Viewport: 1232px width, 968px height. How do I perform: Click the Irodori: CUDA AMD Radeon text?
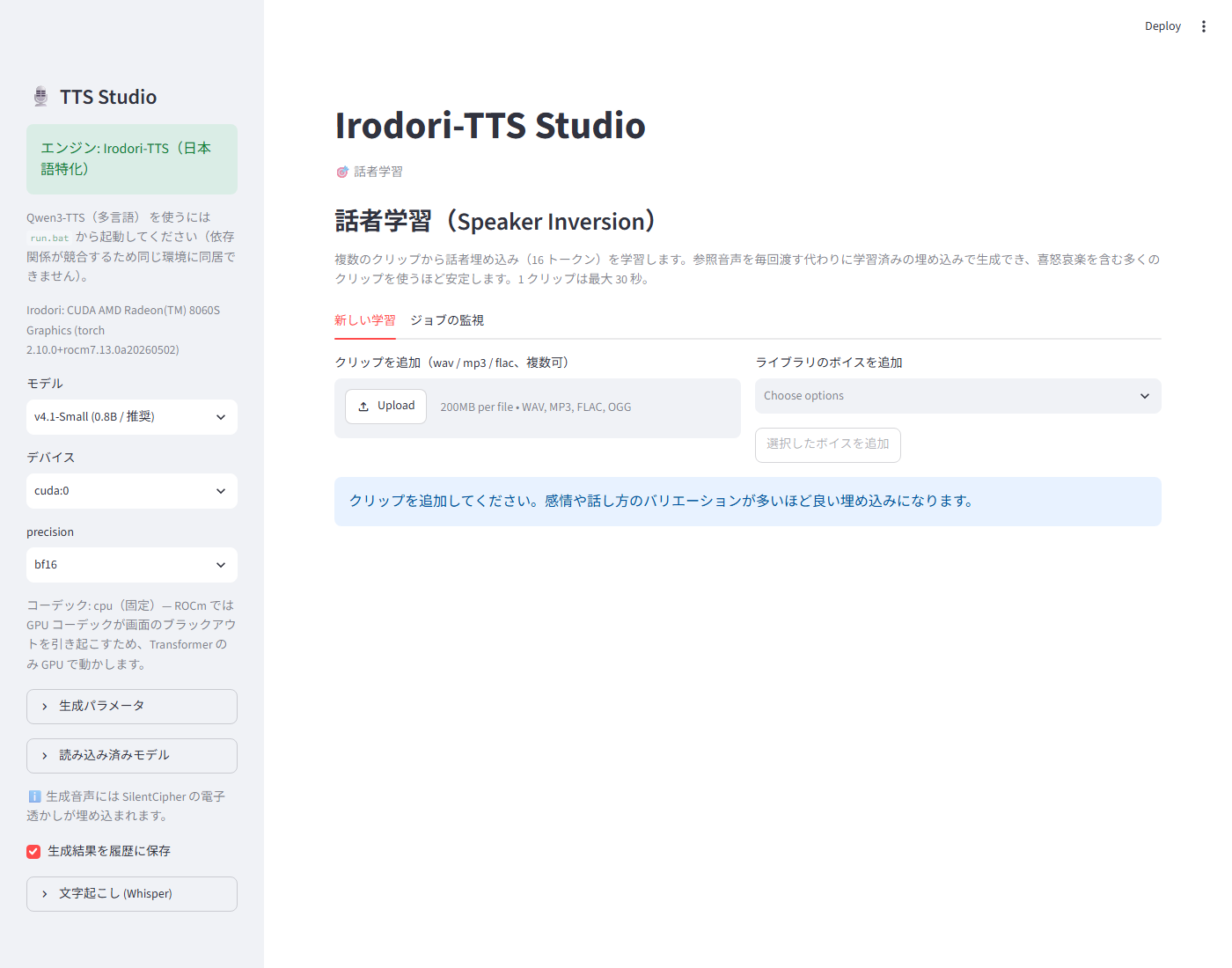coord(123,330)
